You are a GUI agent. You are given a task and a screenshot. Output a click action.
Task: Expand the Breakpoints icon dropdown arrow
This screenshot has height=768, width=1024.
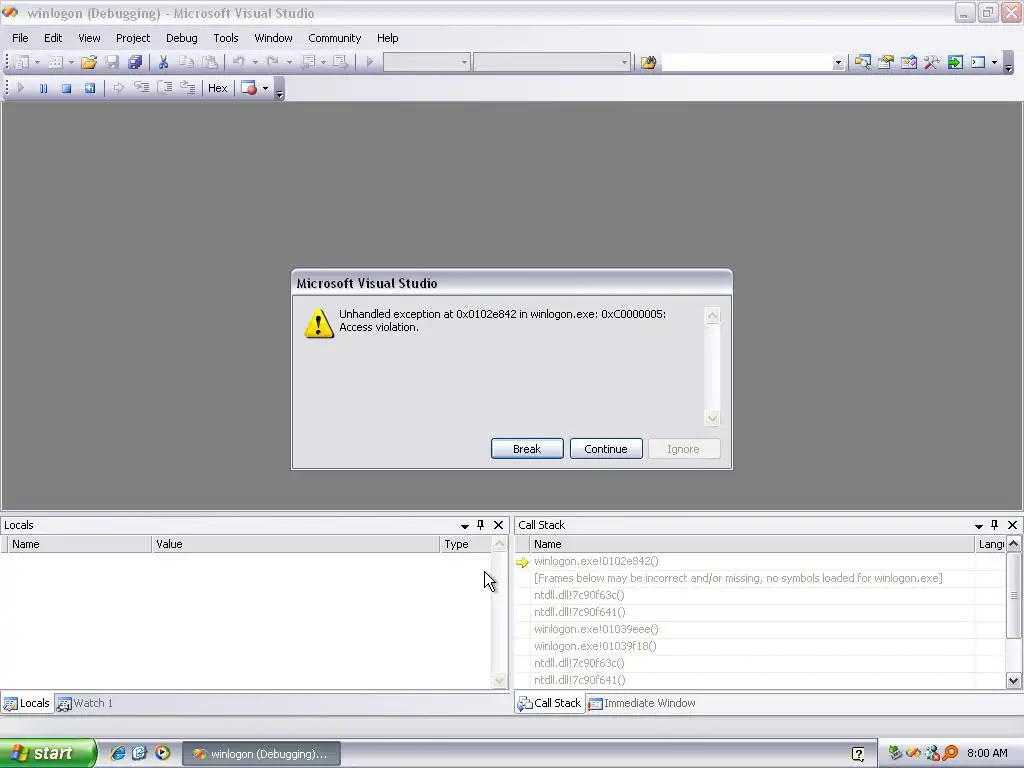[265, 88]
